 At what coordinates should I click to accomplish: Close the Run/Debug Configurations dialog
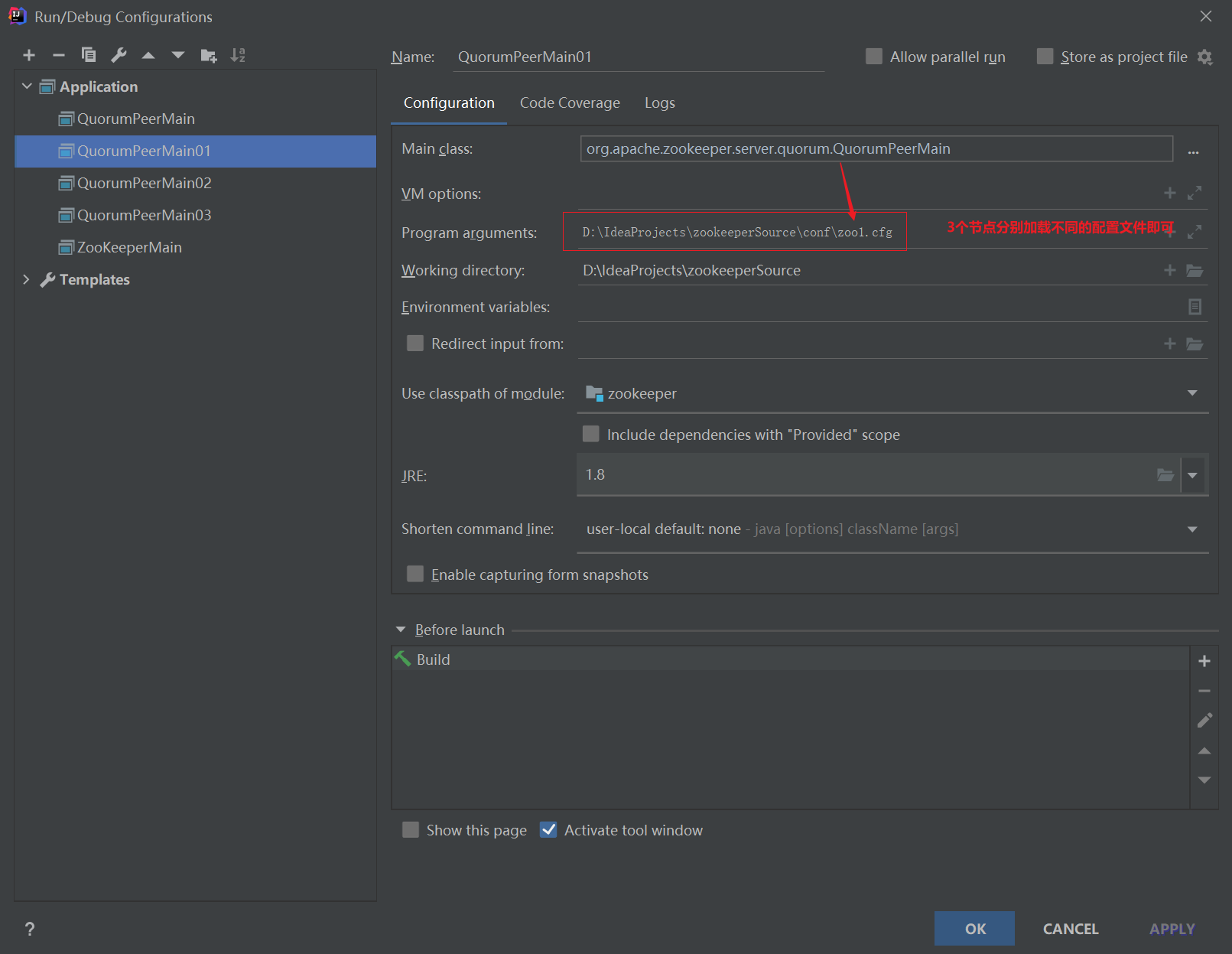coord(1206,16)
